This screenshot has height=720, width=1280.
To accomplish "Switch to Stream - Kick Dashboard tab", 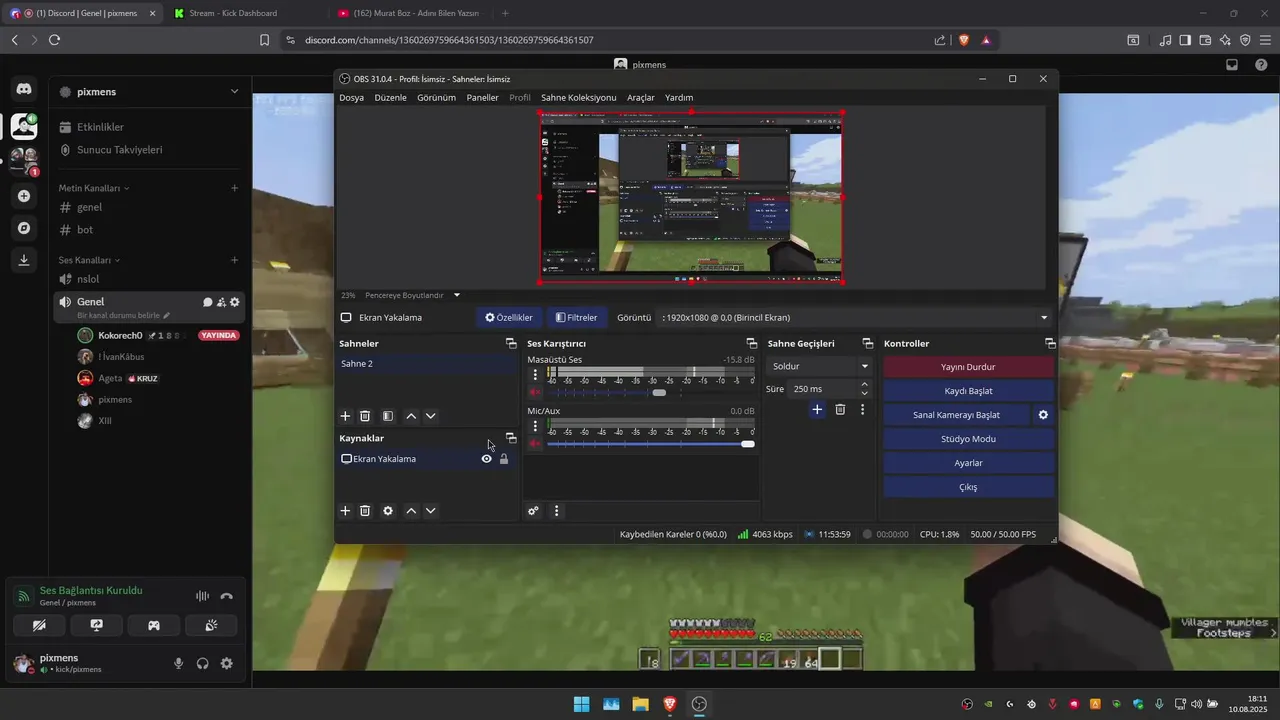I will [243, 13].
